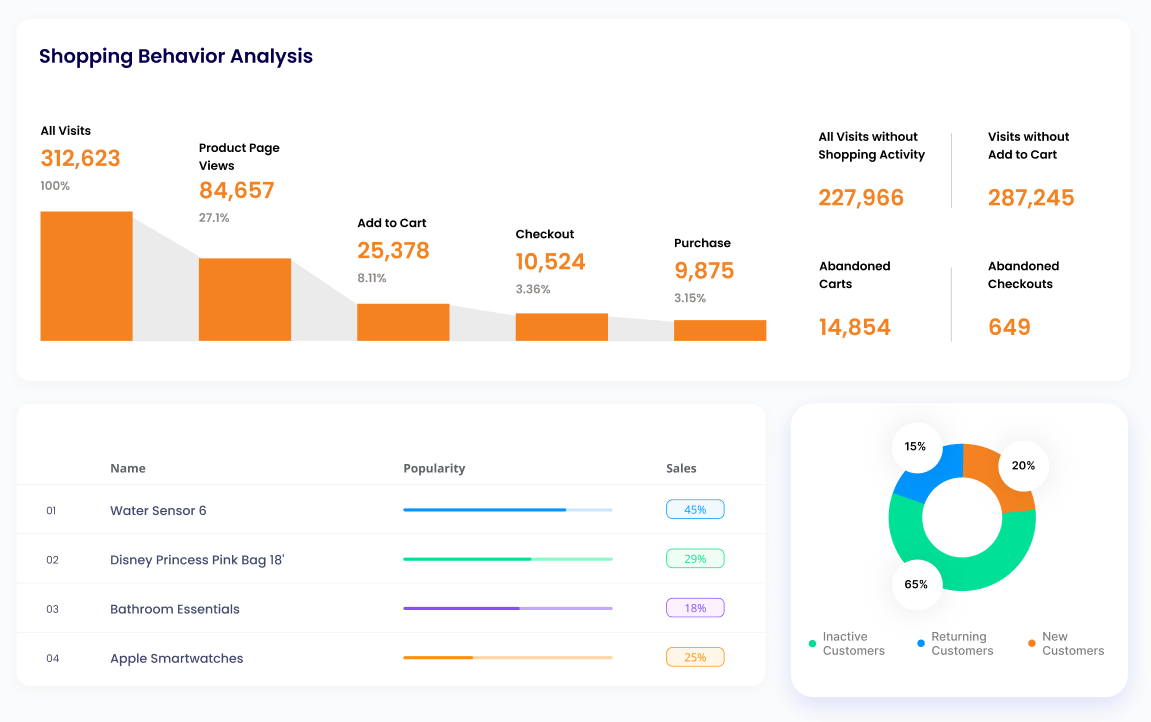Sort by the Sales column header
Viewport: 1151px width, 722px height.
pyautogui.click(x=681, y=468)
